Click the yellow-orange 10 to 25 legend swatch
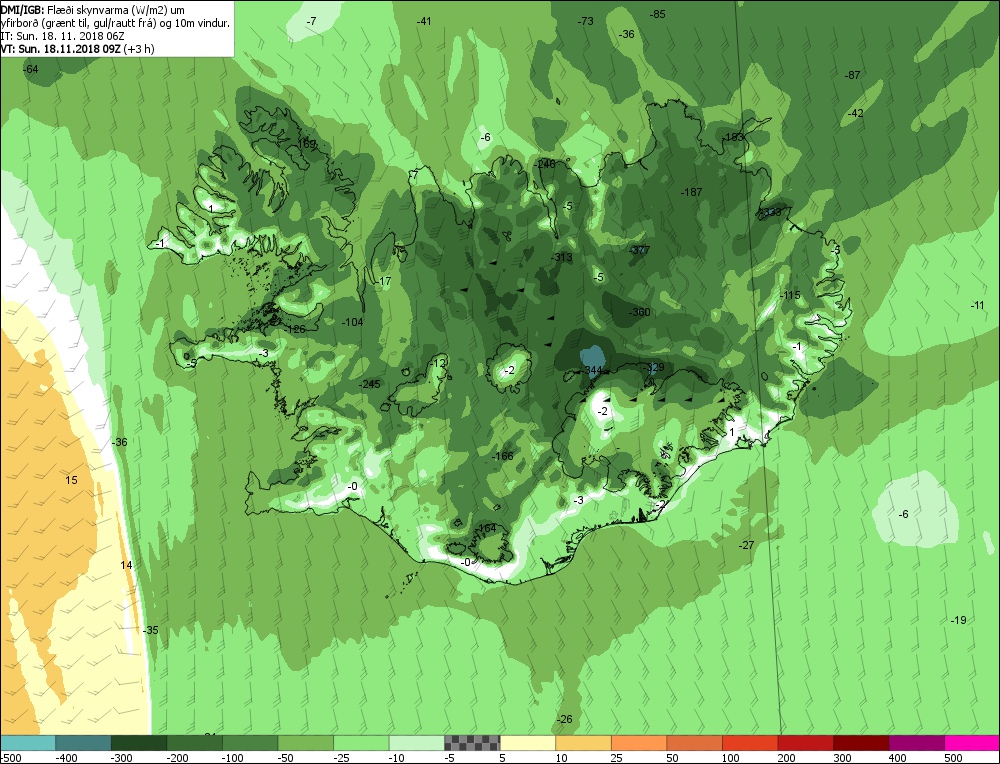 [x=583, y=743]
